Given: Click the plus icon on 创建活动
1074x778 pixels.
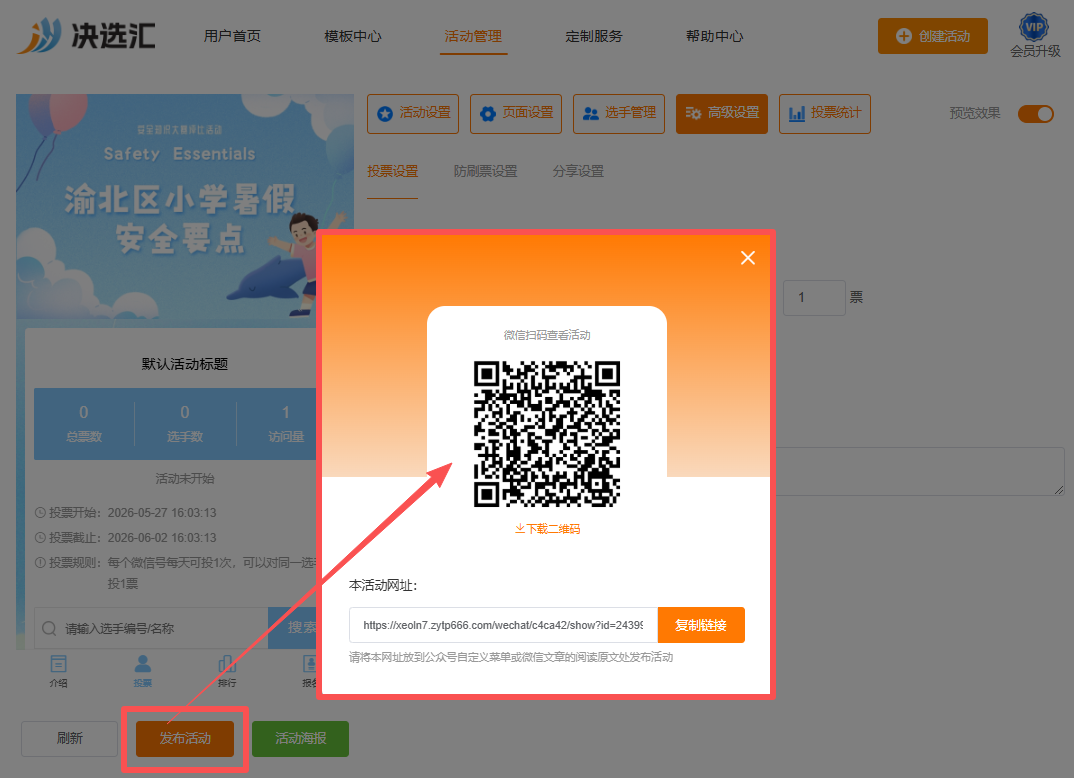Looking at the screenshot, I should pyautogui.click(x=903, y=36).
